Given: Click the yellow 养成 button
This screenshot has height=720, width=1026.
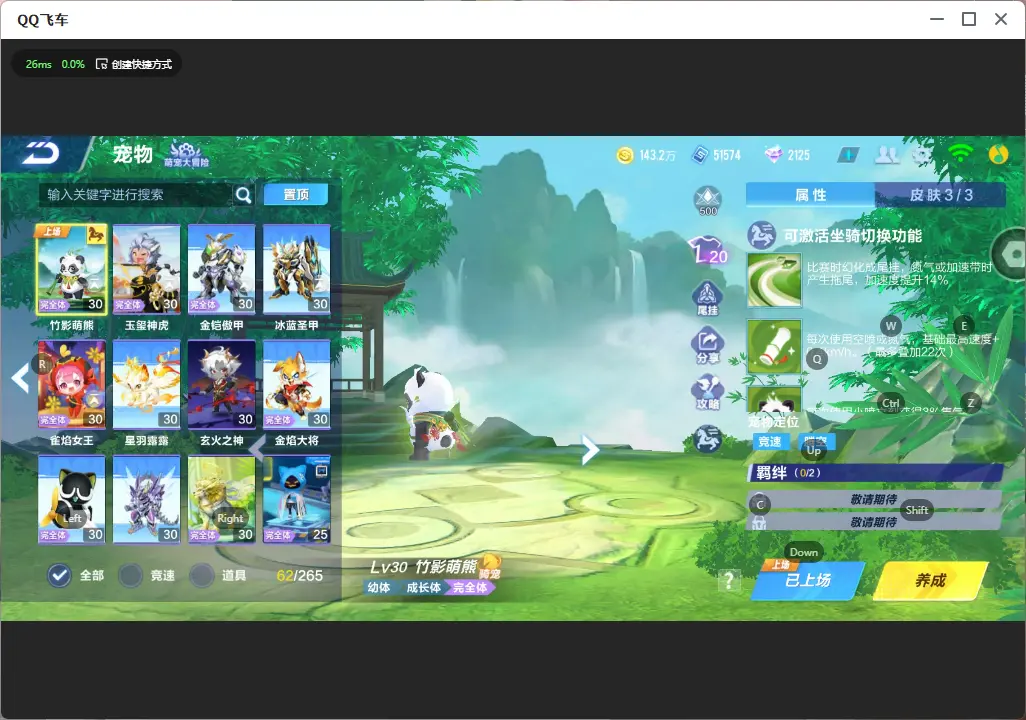Looking at the screenshot, I should pyautogui.click(x=930, y=580).
